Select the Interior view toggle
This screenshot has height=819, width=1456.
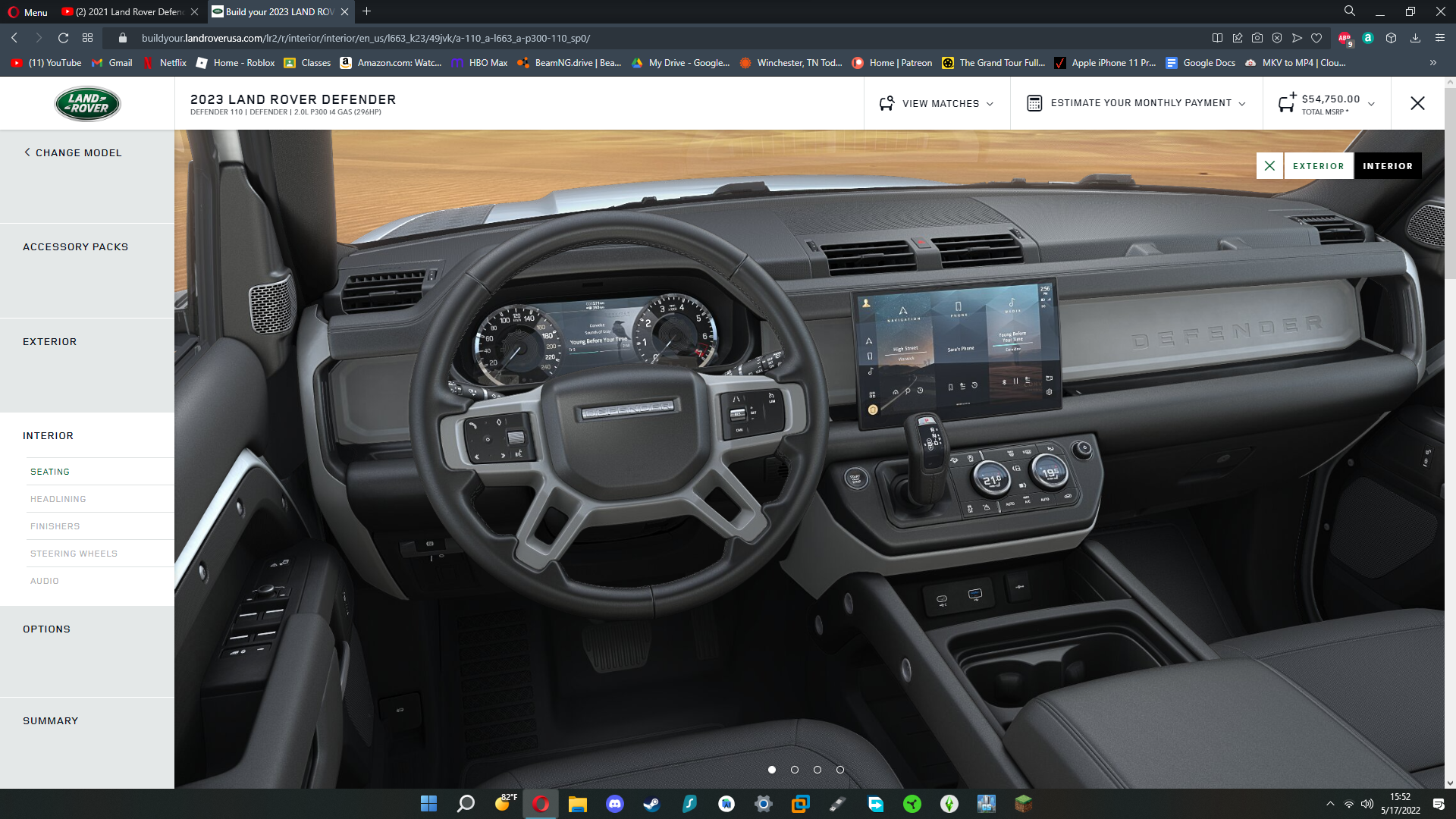pos(1387,166)
